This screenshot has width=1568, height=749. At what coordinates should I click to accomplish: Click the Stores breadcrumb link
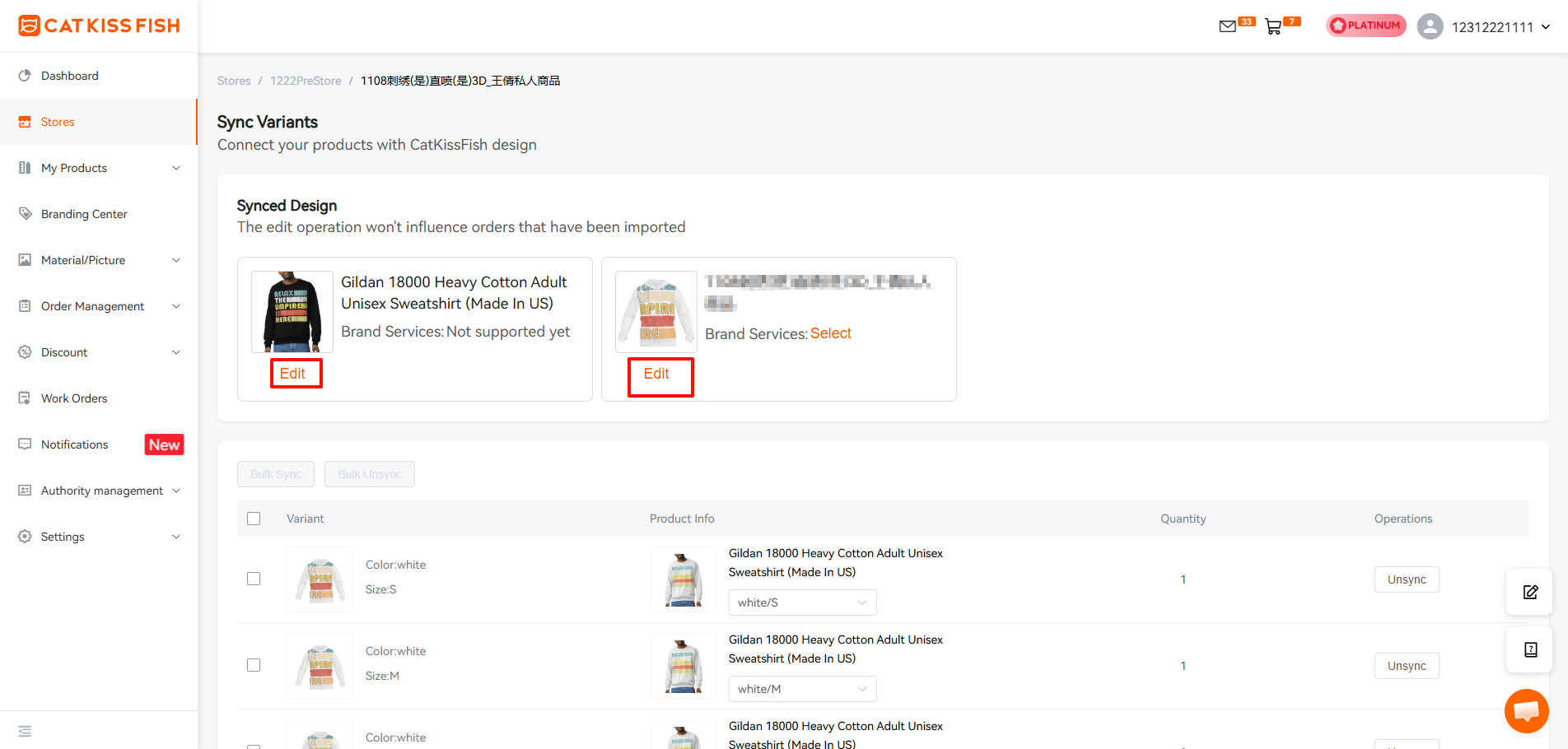[234, 81]
